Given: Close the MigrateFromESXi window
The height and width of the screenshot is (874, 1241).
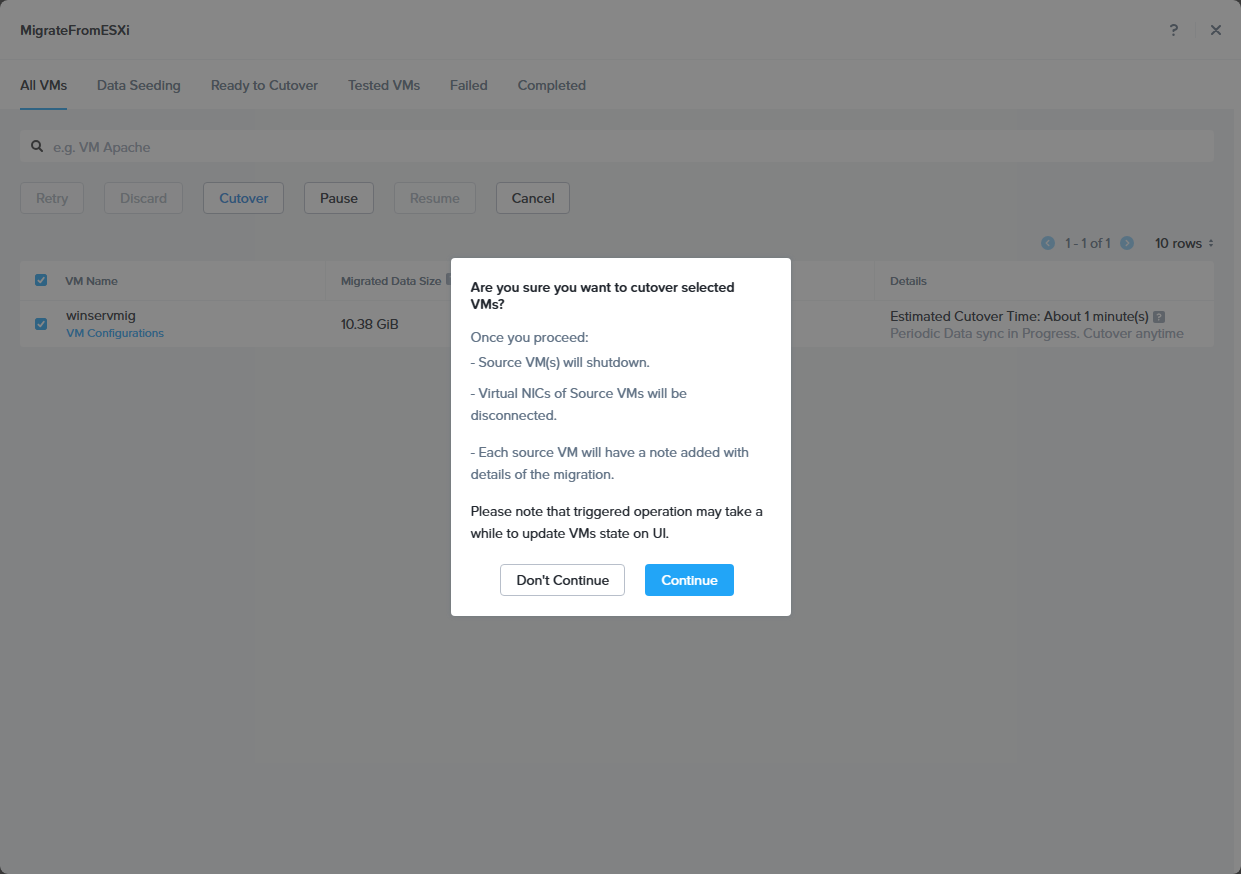Looking at the screenshot, I should pyautogui.click(x=1216, y=30).
